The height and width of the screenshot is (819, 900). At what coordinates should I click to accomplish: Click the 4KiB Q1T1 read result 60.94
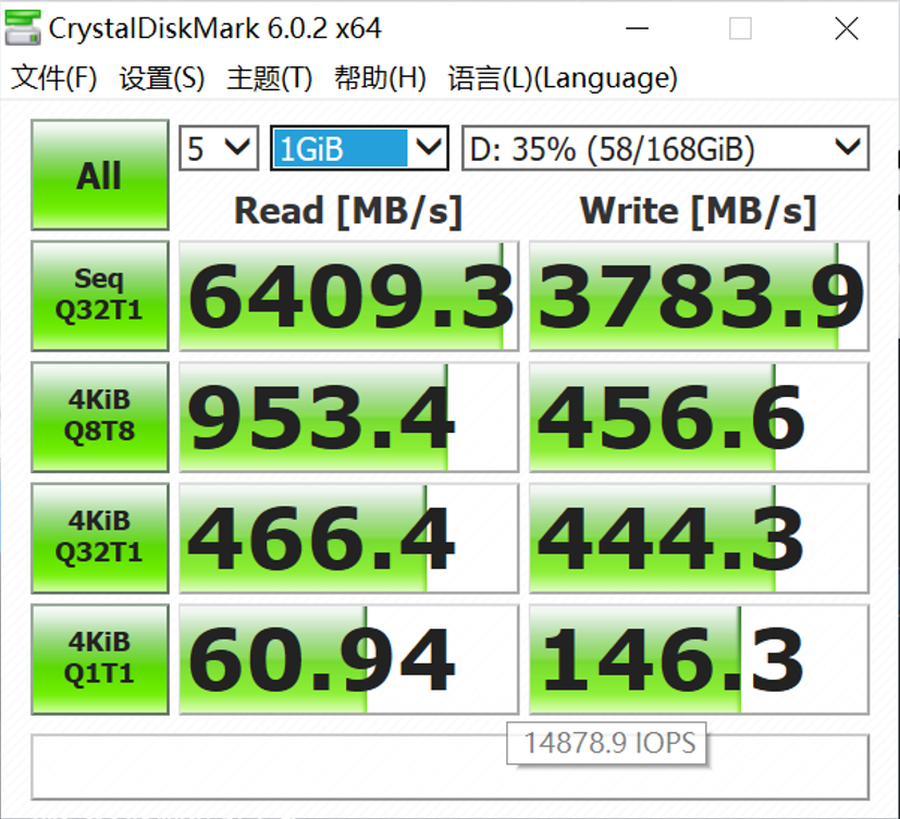[349, 659]
